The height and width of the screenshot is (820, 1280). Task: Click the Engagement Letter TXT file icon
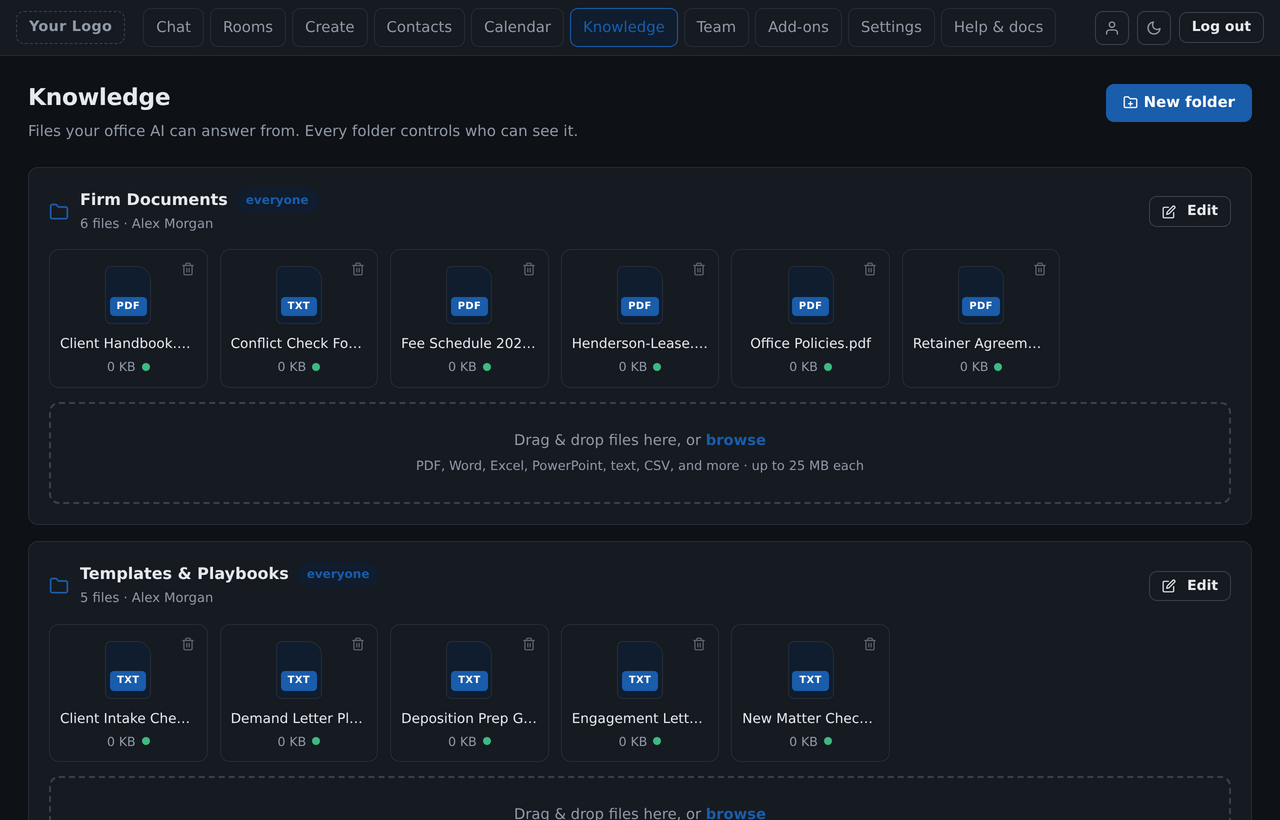tap(639, 669)
